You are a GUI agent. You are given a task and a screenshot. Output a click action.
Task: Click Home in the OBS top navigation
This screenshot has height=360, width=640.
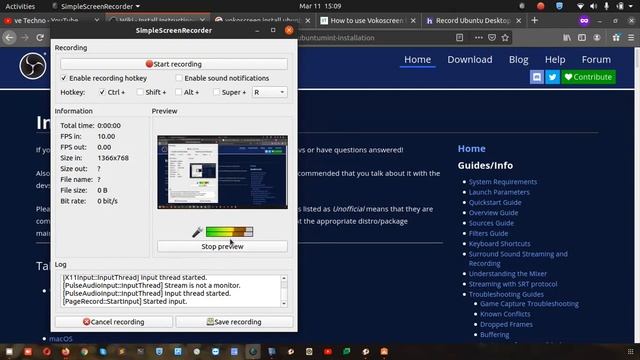(x=418, y=60)
